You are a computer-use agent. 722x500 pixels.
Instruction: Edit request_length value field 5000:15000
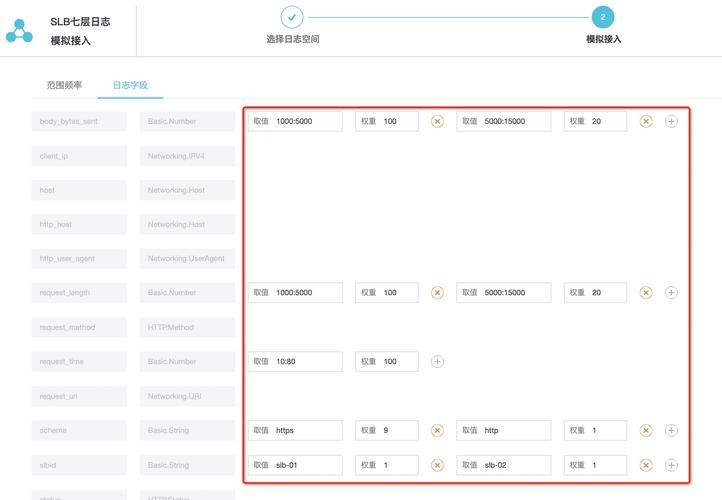pyautogui.click(x=504, y=292)
